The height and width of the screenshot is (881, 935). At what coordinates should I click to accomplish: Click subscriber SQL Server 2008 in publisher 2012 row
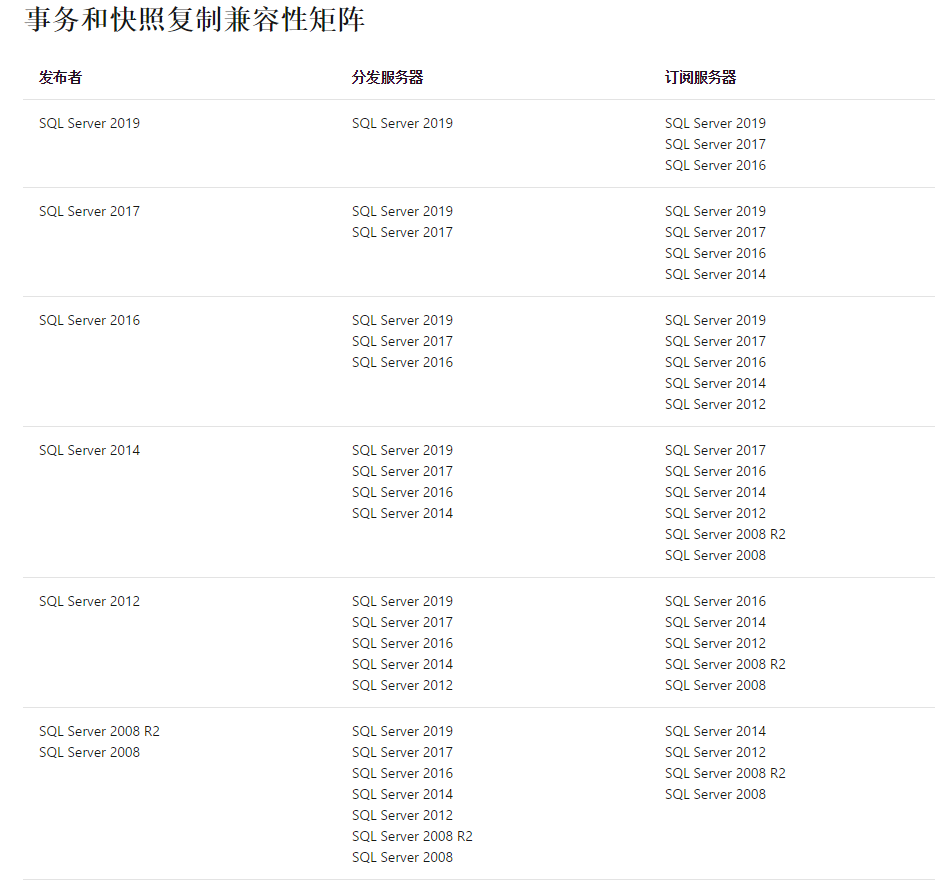716,686
